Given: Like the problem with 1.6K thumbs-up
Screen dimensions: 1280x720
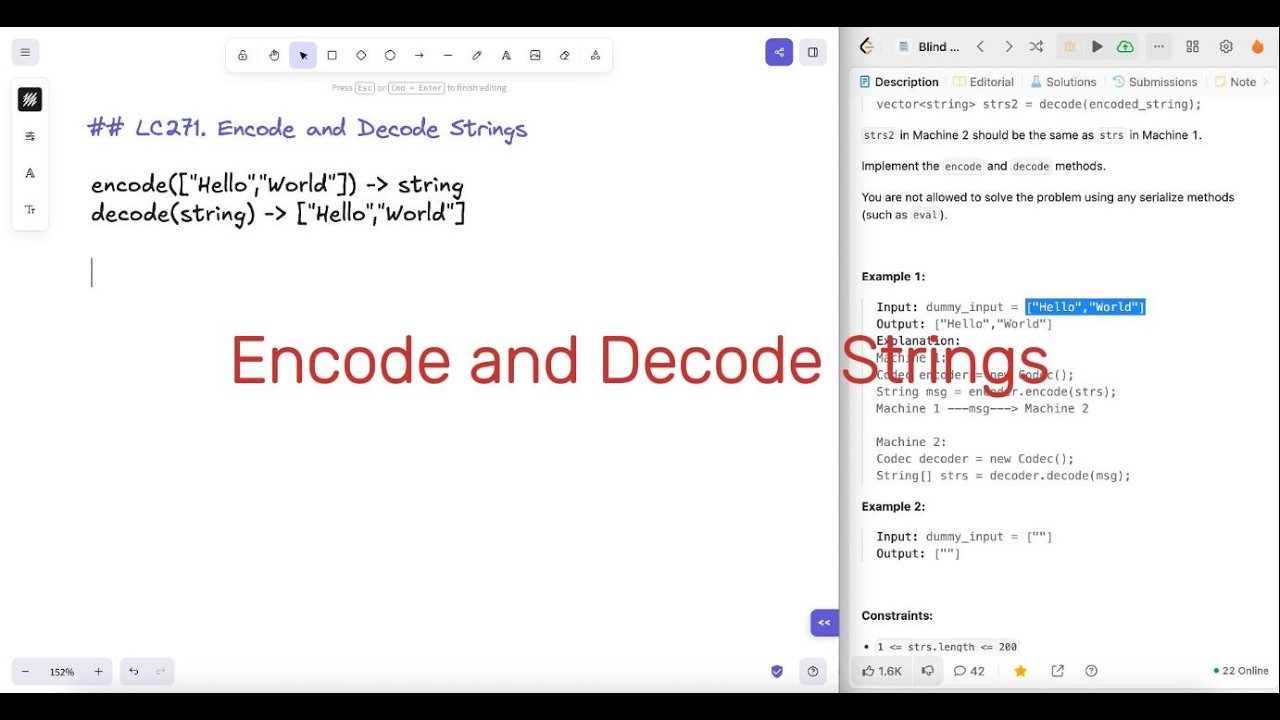Looking at the screenshot, I should pyautogui.click(x=882, y=671).
